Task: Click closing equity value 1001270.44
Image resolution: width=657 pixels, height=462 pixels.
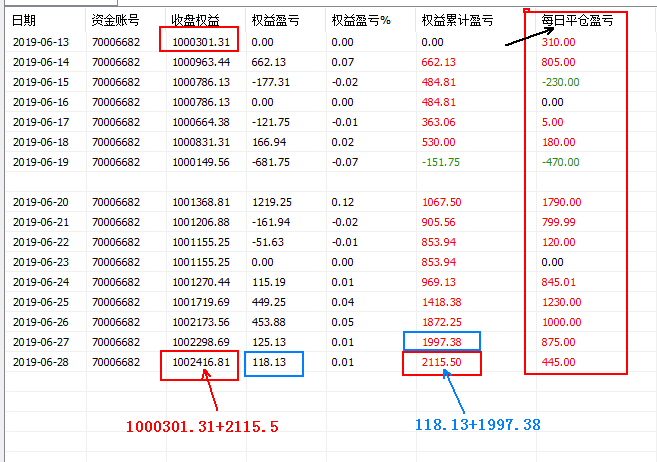Action: coord(201,282)
